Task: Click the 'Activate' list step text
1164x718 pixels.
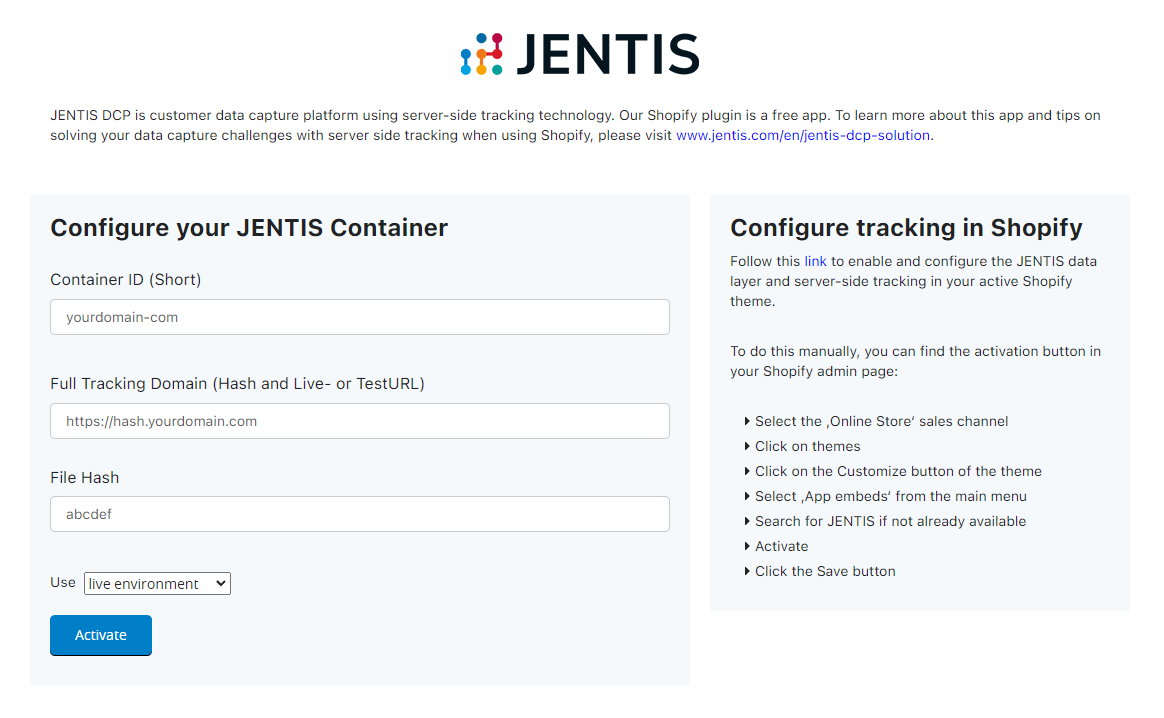Action: pyautogui.click(x=782, y=546)
